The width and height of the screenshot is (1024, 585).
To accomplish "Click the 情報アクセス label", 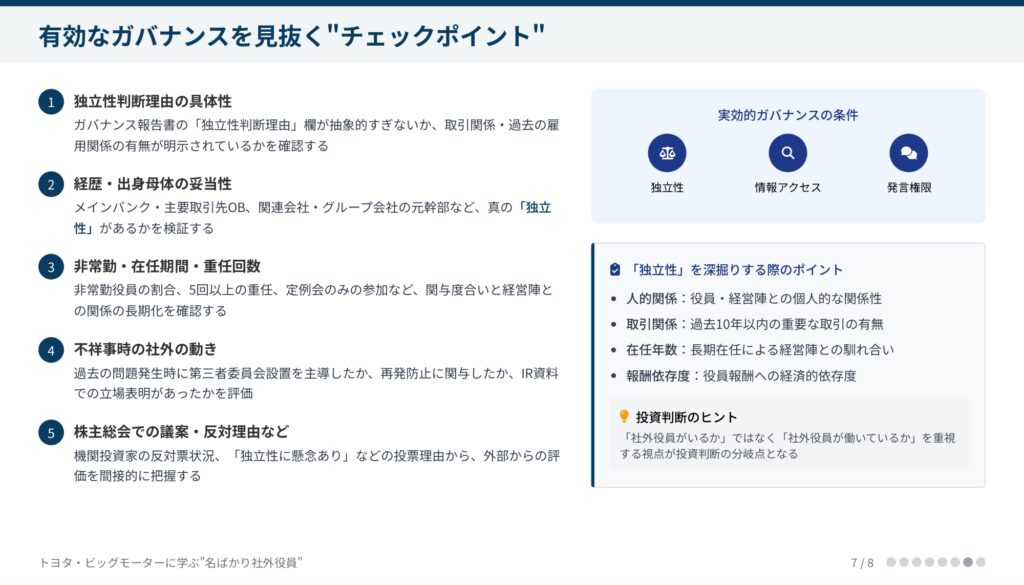I will click(788, 187).
